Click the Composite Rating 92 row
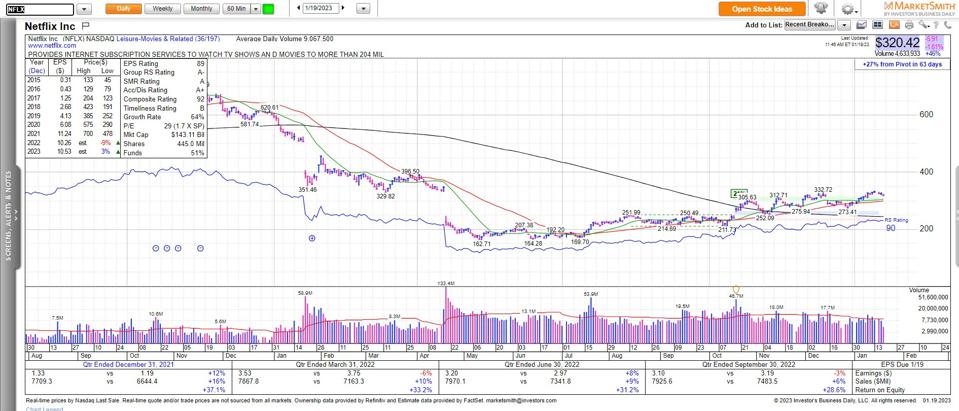This screenshot has height=411, width=959. (163, 99)
